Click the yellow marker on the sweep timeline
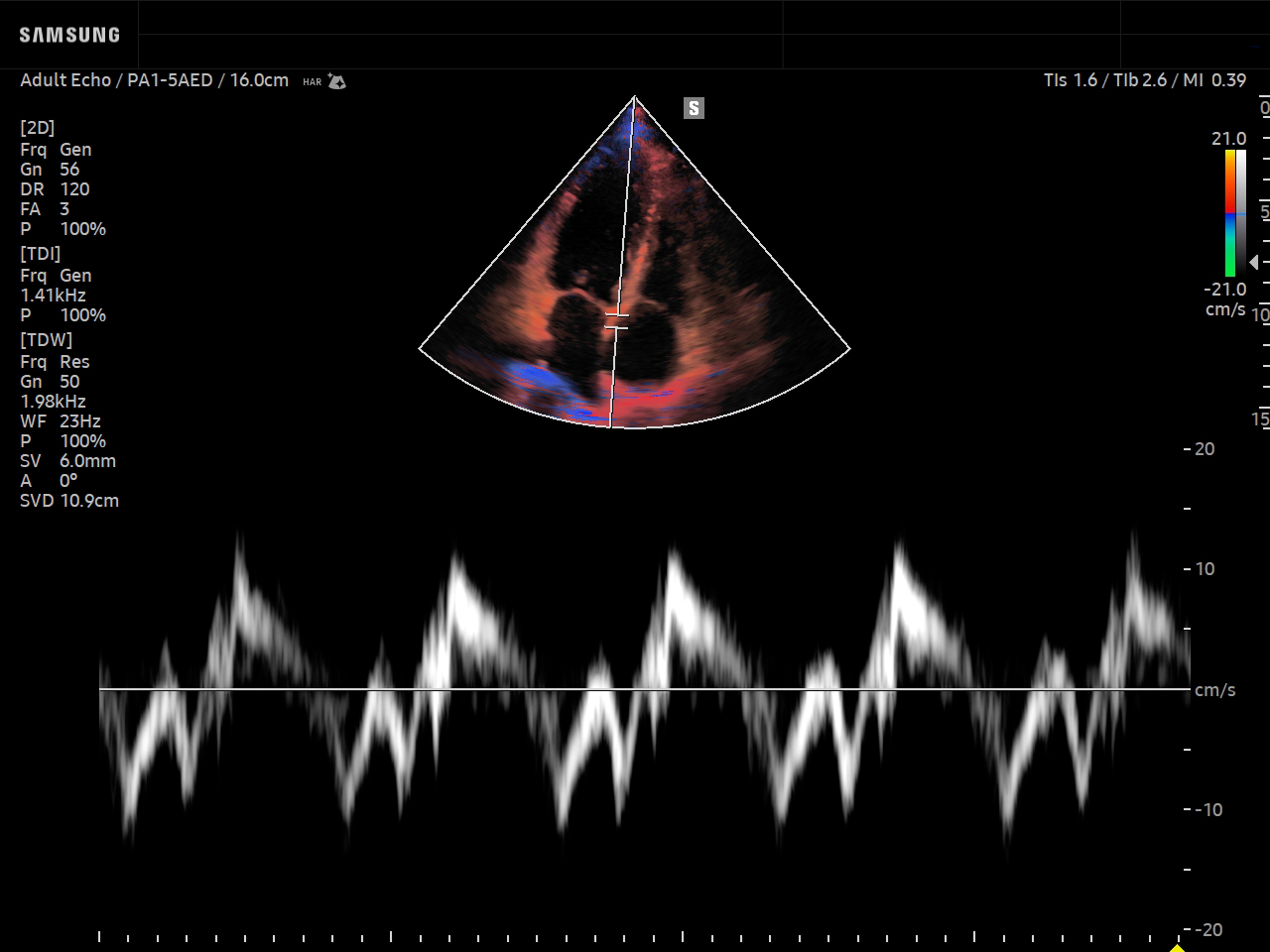The width and height of the screenshot is (1270, 952). click(x=1178, y=947)
